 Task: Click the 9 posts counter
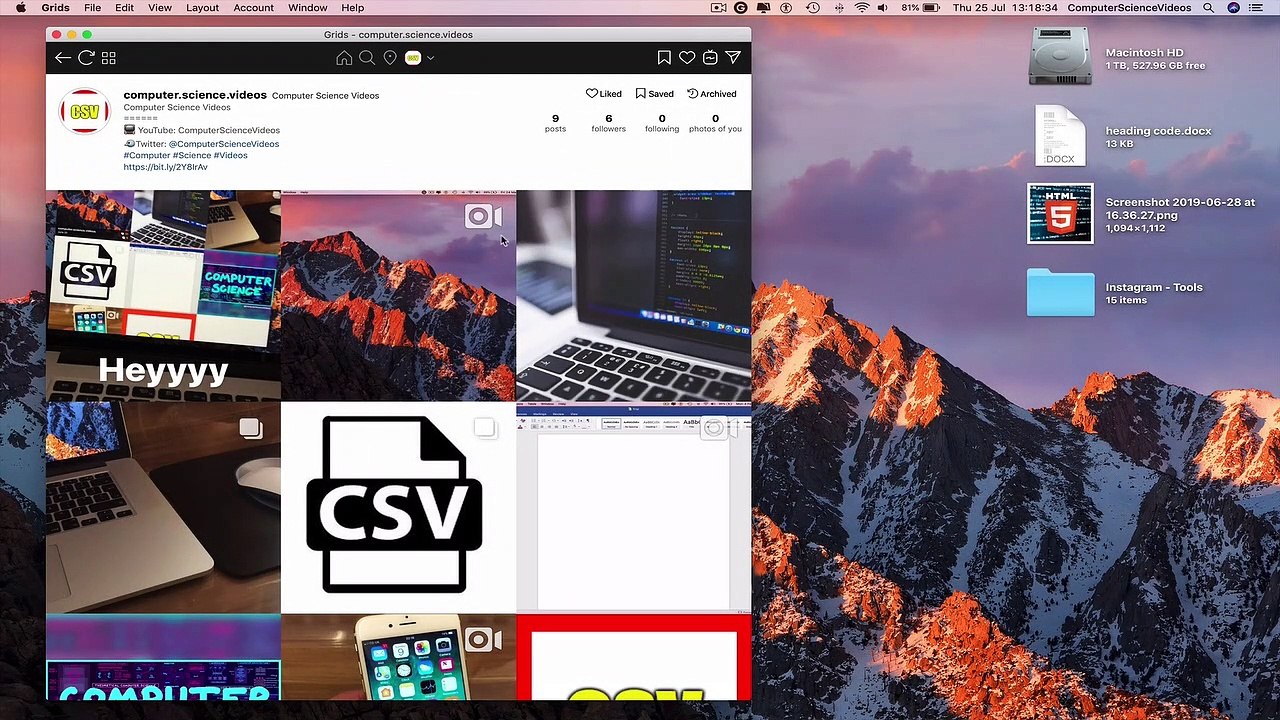pyautogui.click(x=555, y=123)
